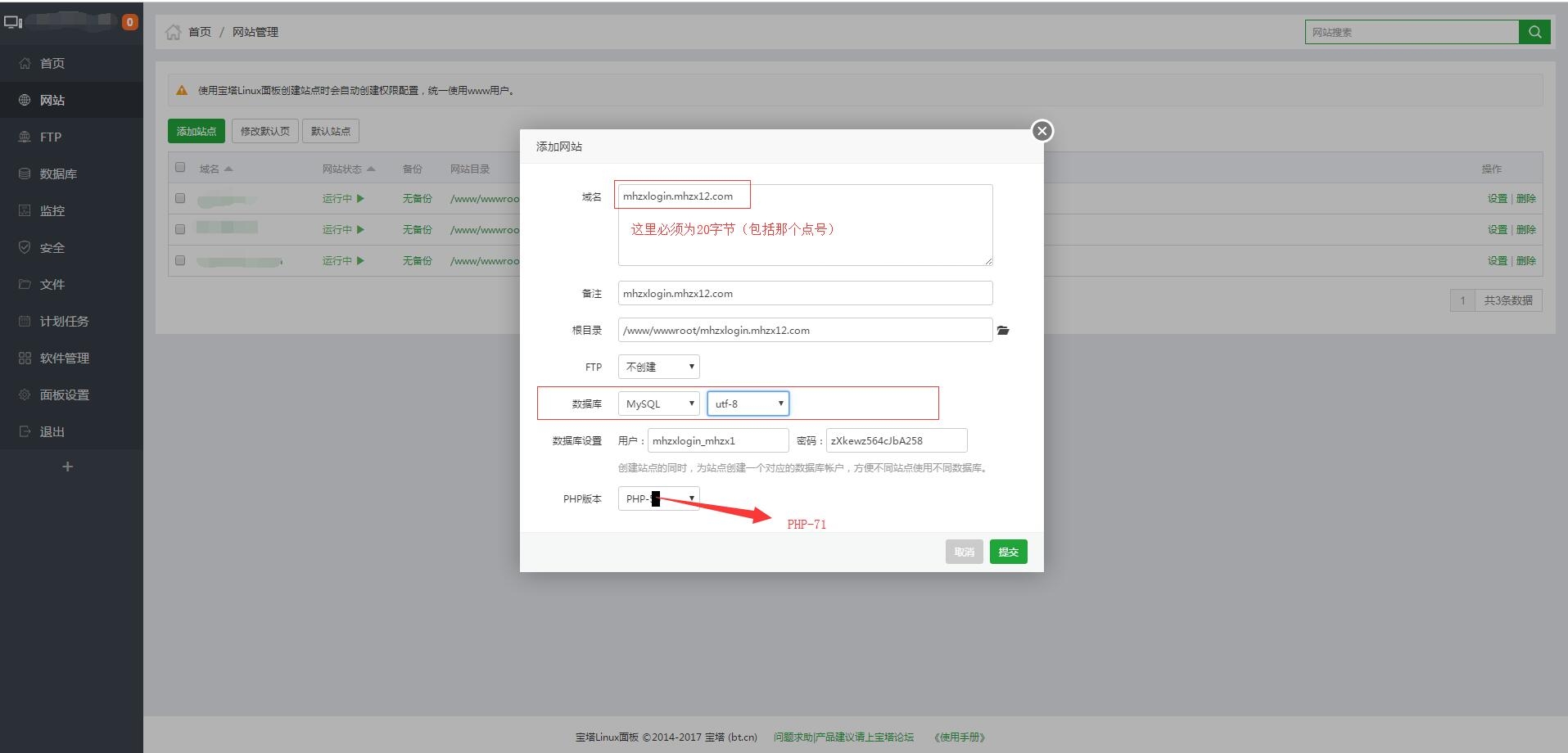The image size is (1568, 753).
Task: Click the 根目录 path input field
Action: (805, 330)
